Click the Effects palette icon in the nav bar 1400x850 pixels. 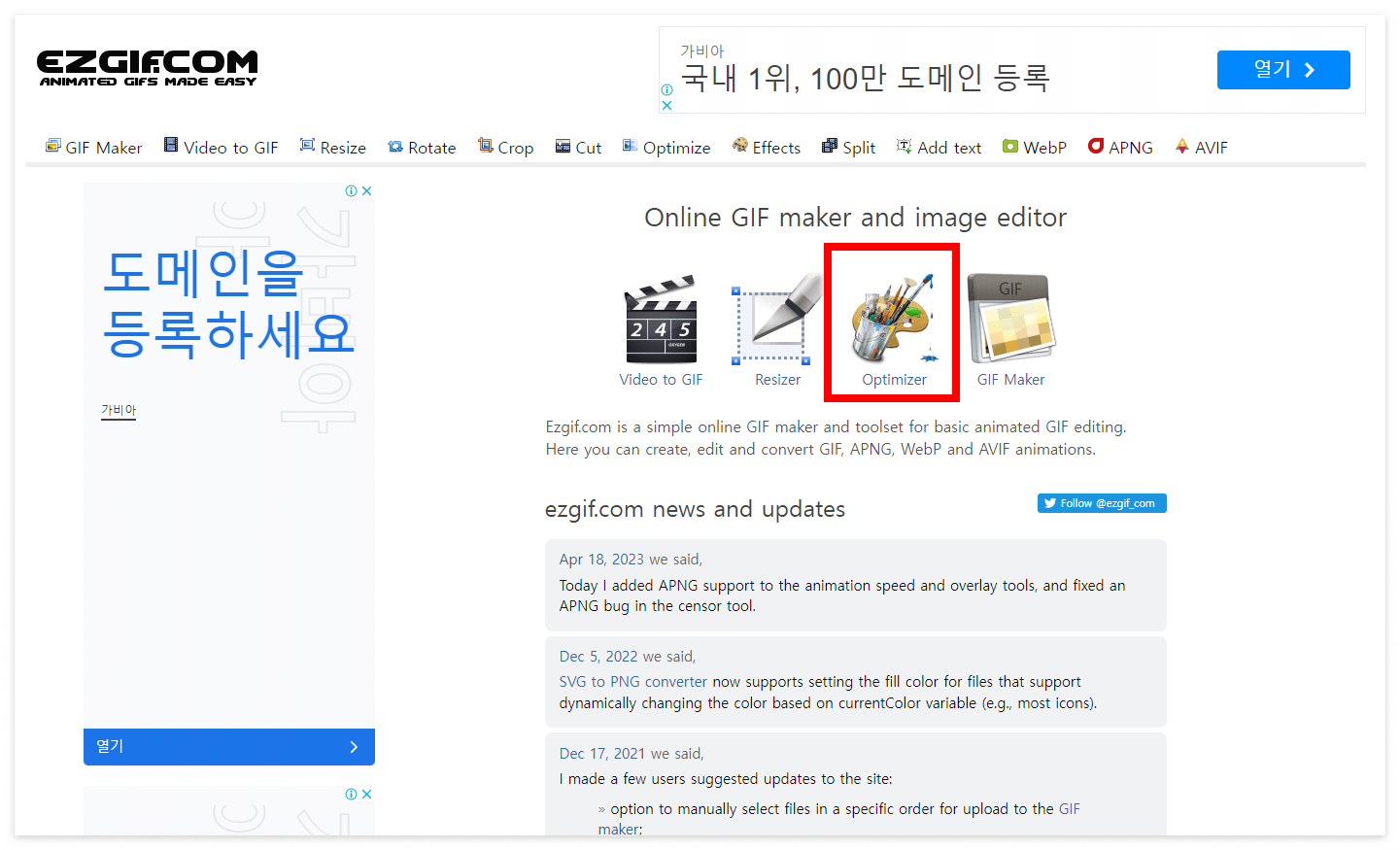click(740, 145)
